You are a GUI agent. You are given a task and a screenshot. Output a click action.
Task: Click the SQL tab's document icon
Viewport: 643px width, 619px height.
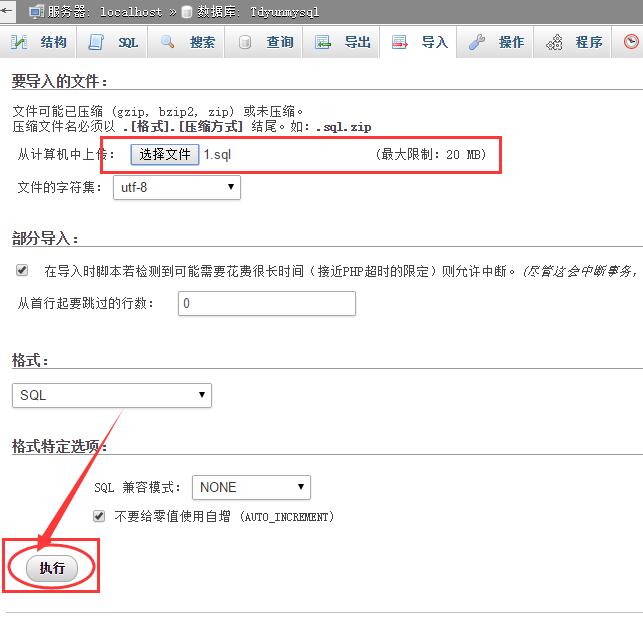point(96,42)
